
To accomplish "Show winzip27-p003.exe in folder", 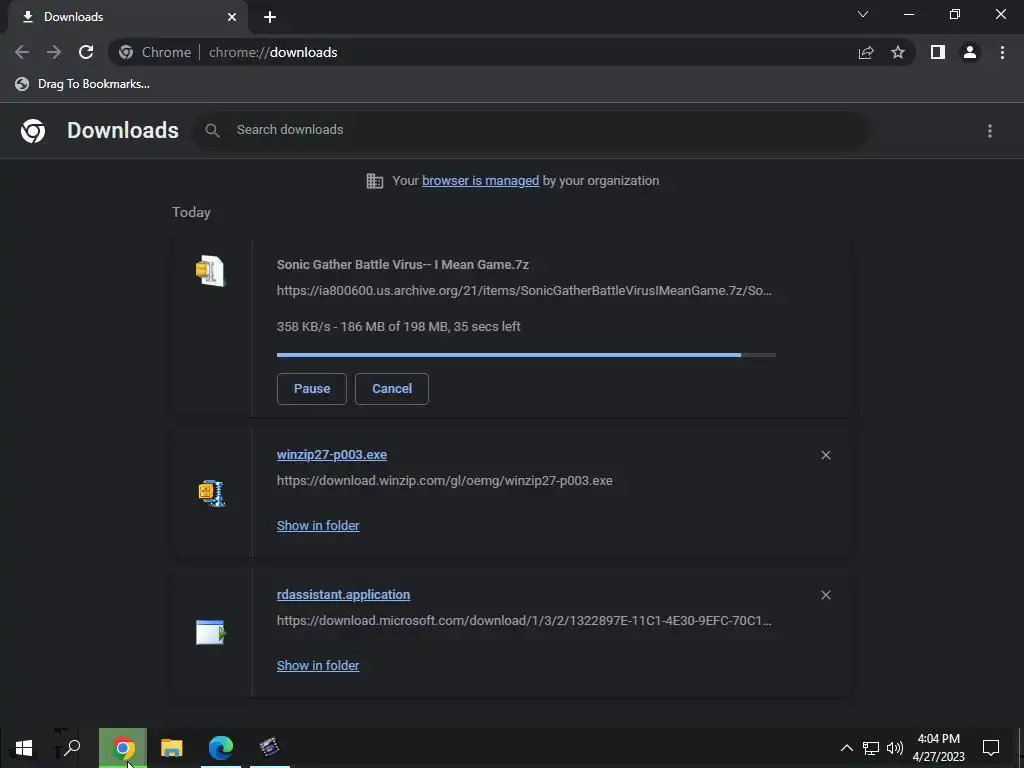I will point(318,526).
